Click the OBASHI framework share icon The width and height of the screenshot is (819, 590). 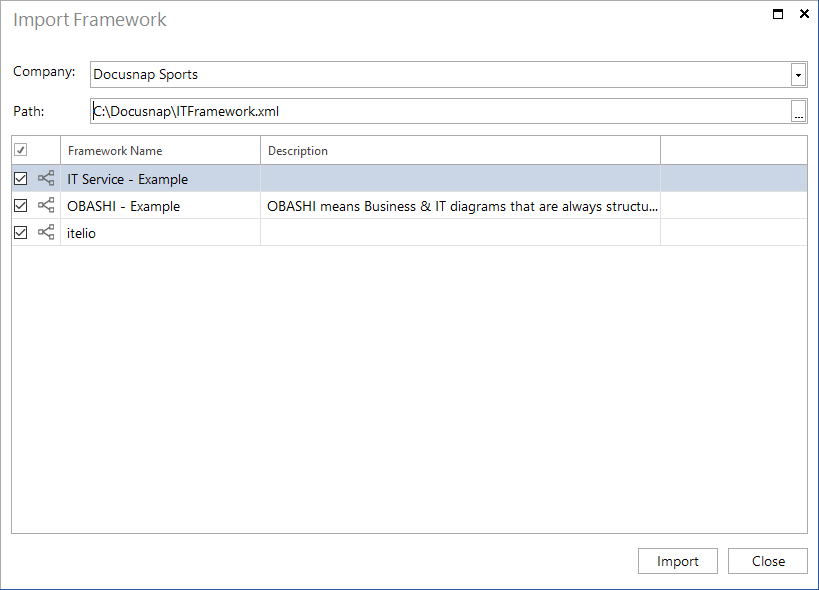pyautogui.click(x=46, y=205)
